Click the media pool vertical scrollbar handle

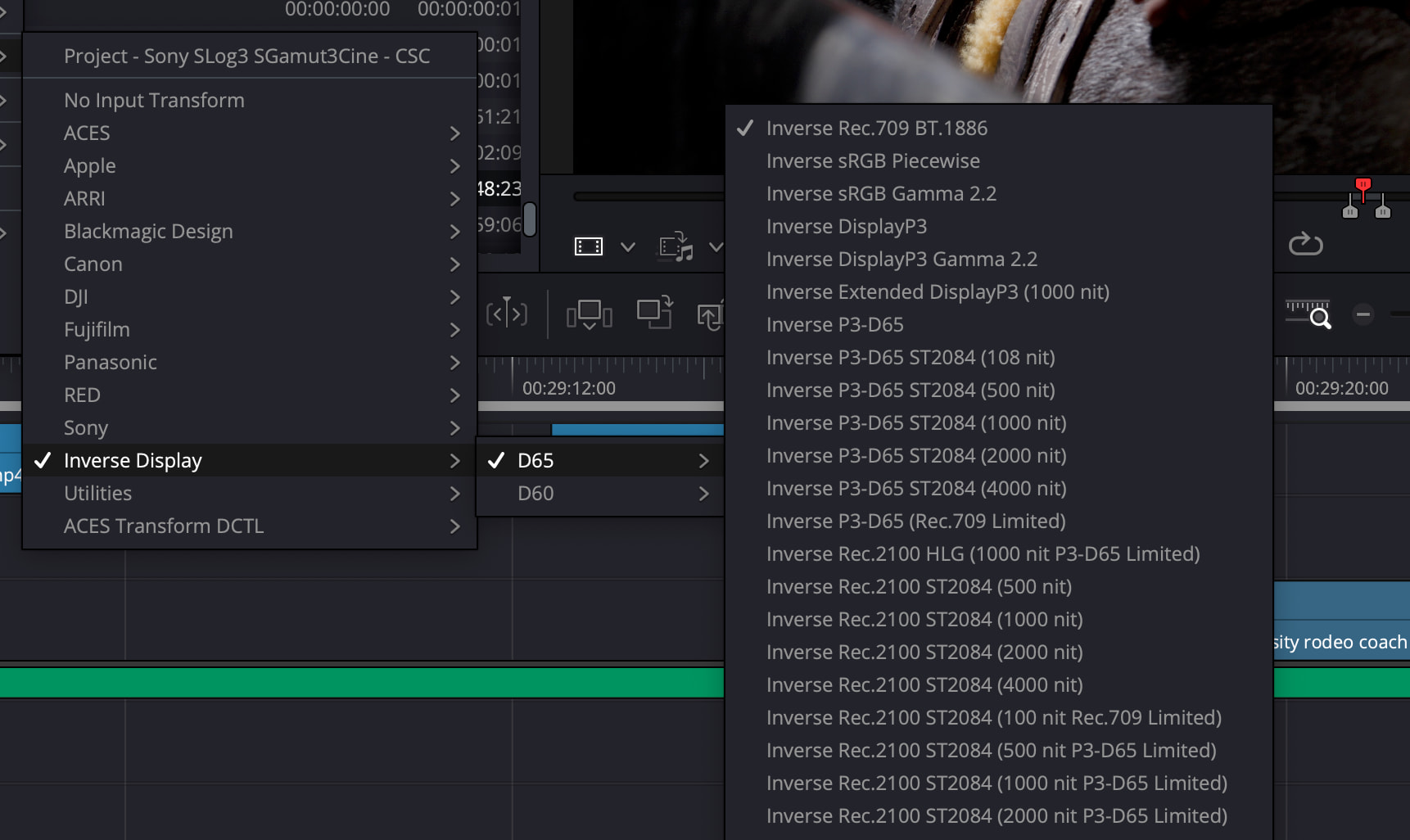[x=530, y=219]
